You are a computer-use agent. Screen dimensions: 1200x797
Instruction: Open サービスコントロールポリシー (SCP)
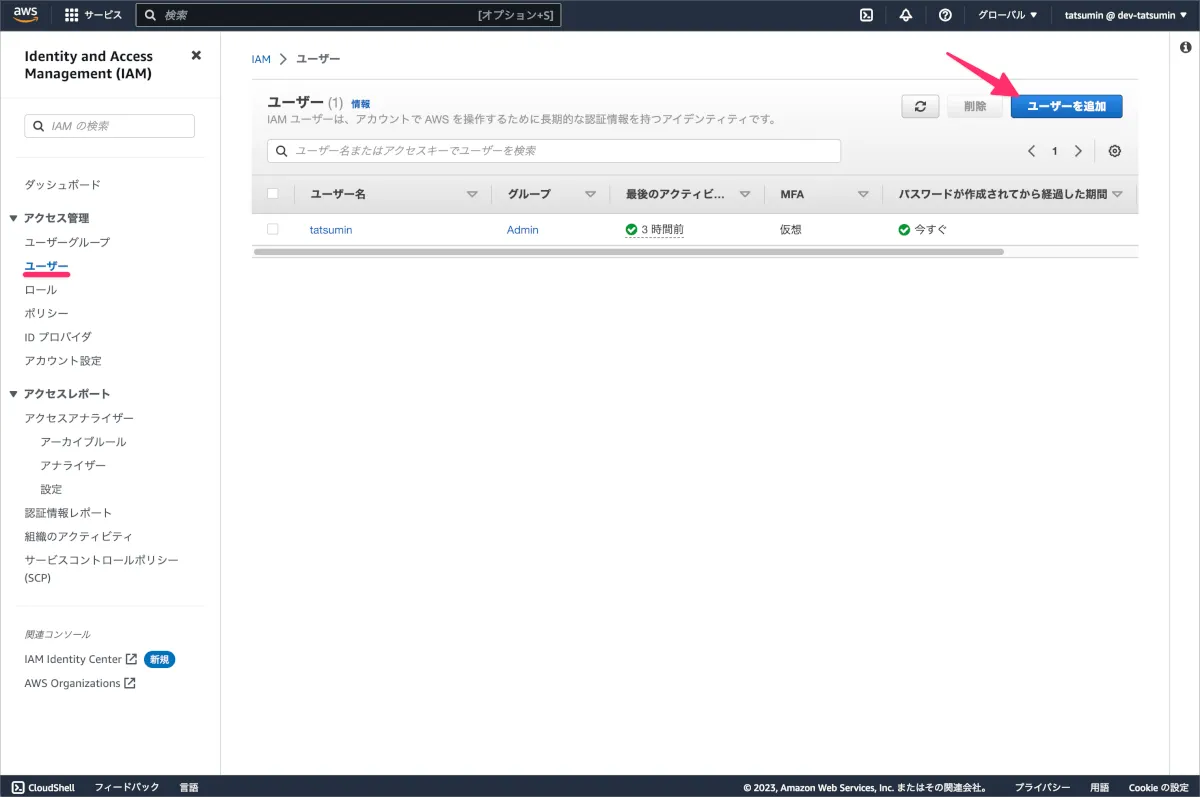click(x=101, y=568)
